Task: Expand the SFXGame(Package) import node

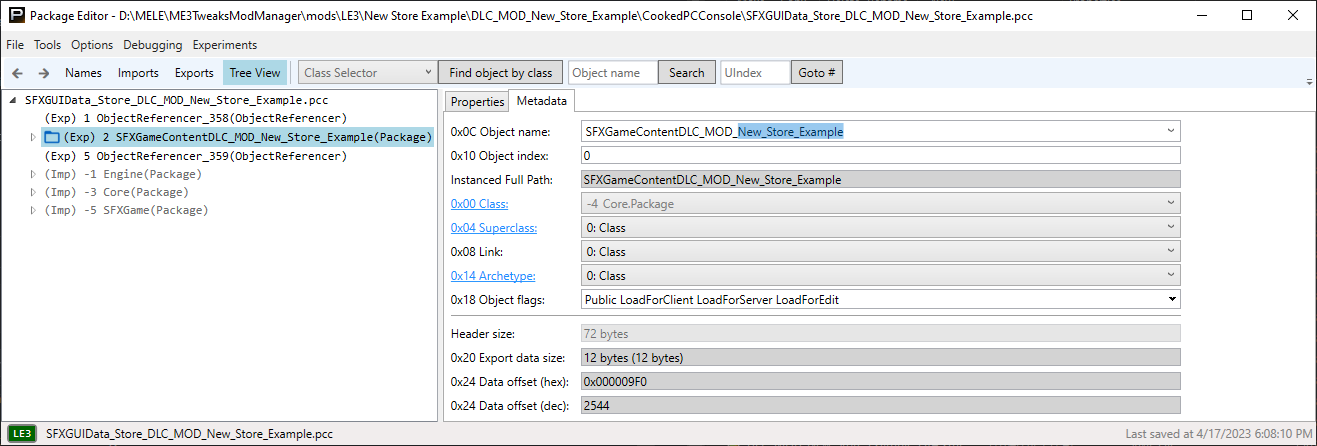Action: pyautogui.click(x=34, y=210)
